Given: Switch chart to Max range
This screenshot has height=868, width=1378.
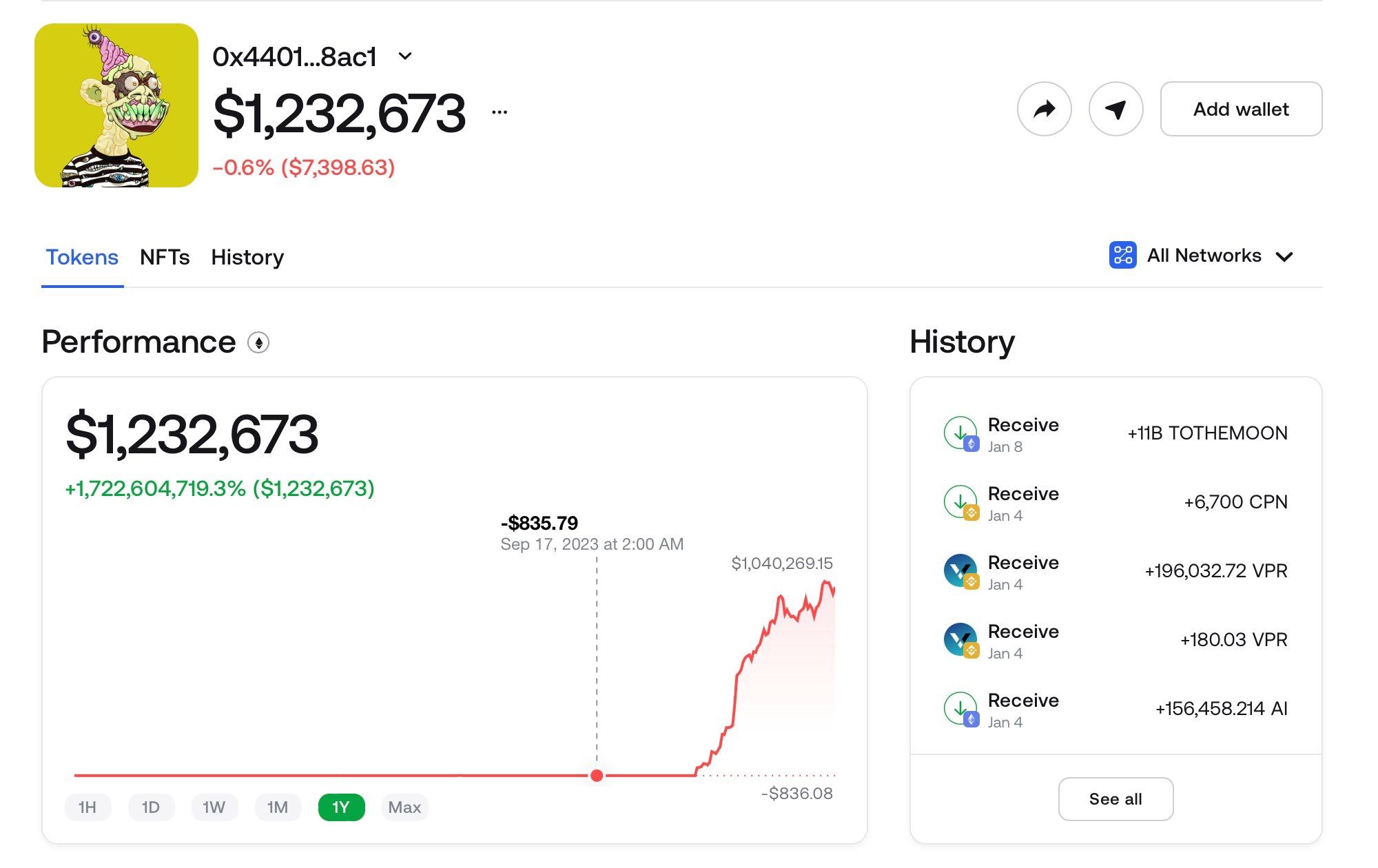Looking at the screenshot, I should [x=404, y=807].
